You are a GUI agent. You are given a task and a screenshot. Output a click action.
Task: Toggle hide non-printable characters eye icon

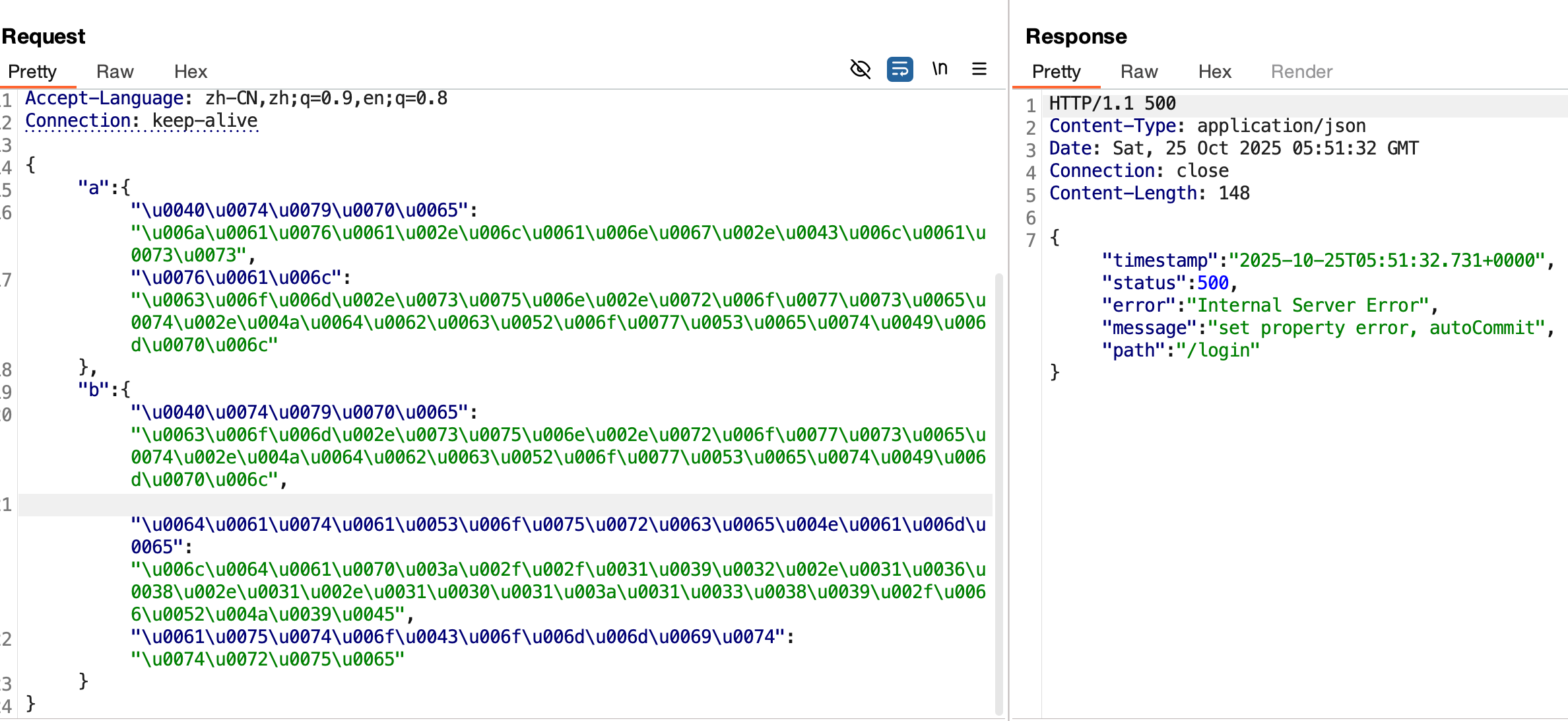pyautogui.click(x=860, y=69)
